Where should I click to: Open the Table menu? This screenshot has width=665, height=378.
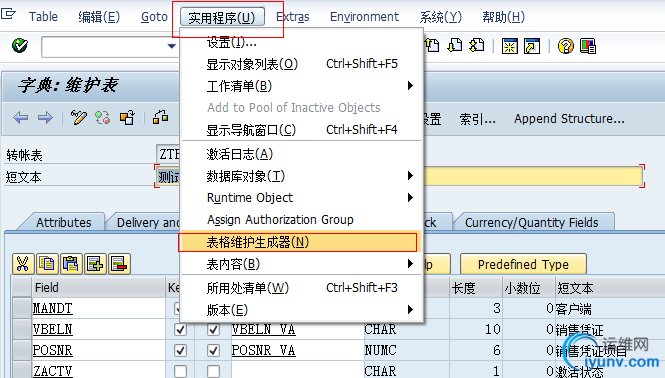(43, 17)
